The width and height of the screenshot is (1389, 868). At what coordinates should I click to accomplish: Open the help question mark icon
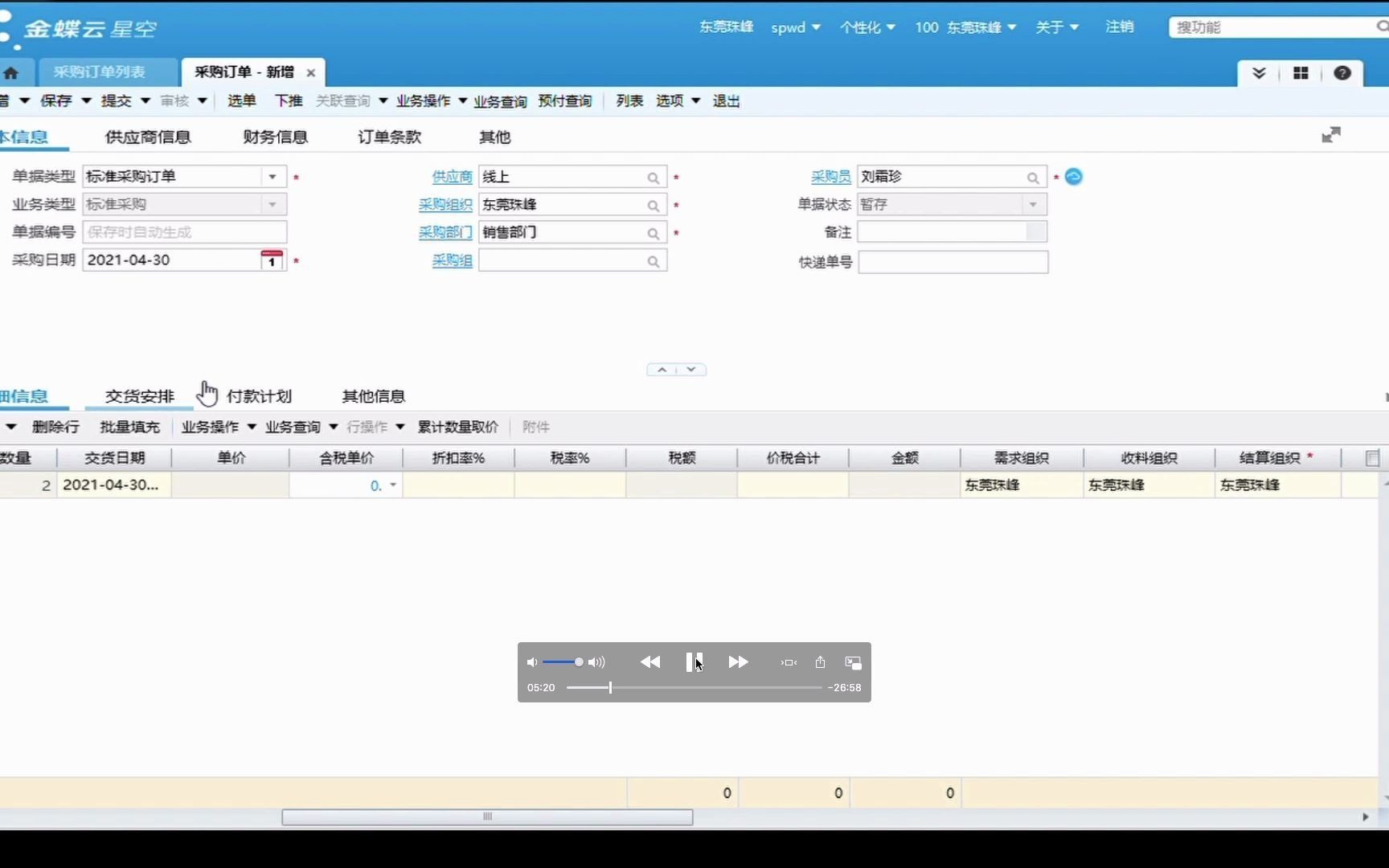1342,72
